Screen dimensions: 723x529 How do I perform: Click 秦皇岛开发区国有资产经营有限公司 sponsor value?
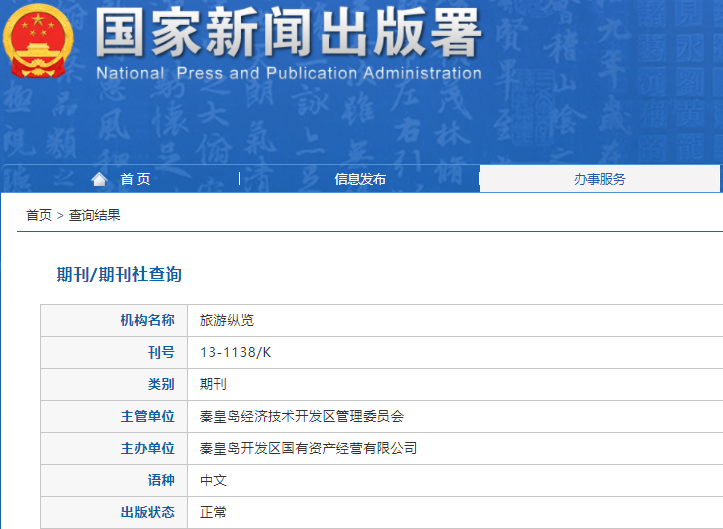click(308, 448)
